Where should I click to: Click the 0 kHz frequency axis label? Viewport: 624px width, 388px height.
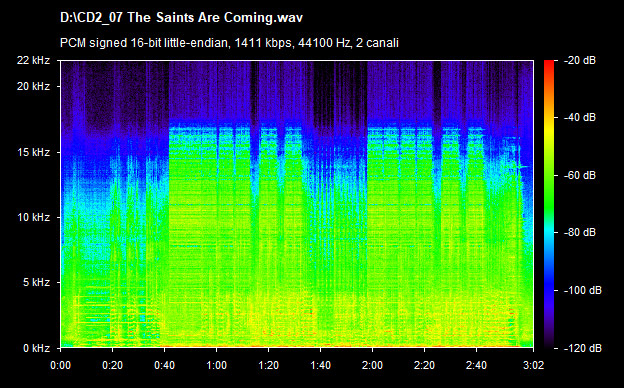tap(36, 349)
